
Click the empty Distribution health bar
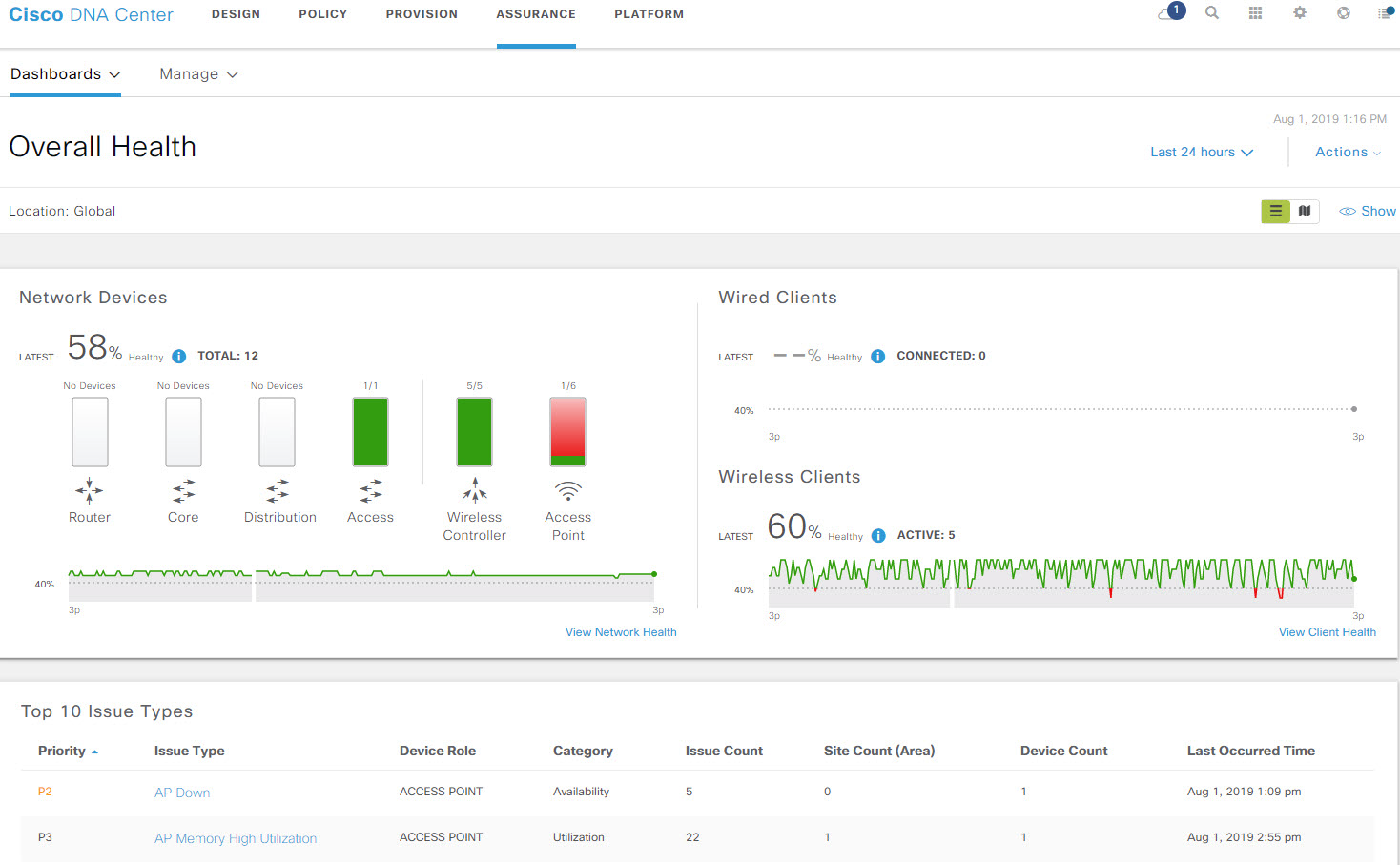click(x=278, y=432)
